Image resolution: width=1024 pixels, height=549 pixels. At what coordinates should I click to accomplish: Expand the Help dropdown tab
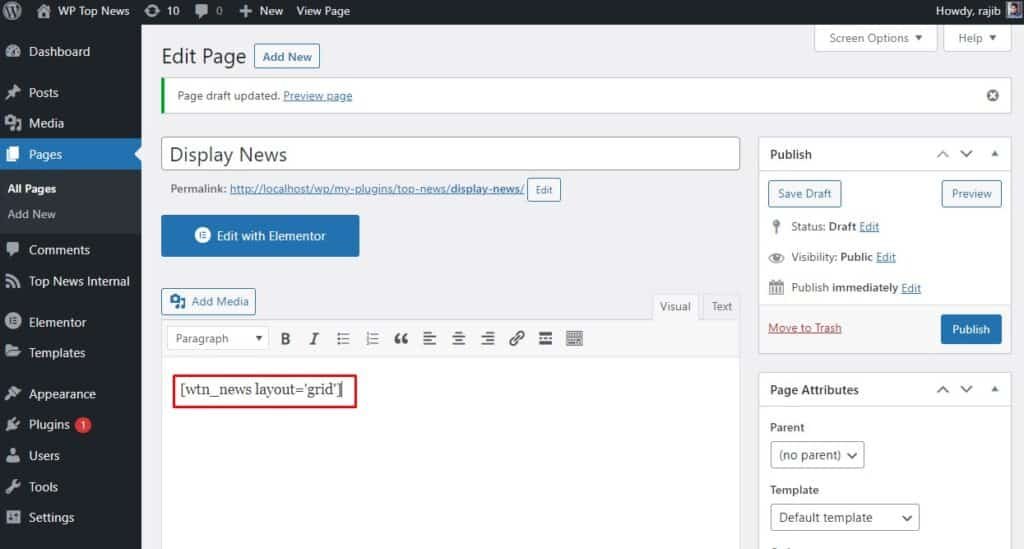(976, 39)
